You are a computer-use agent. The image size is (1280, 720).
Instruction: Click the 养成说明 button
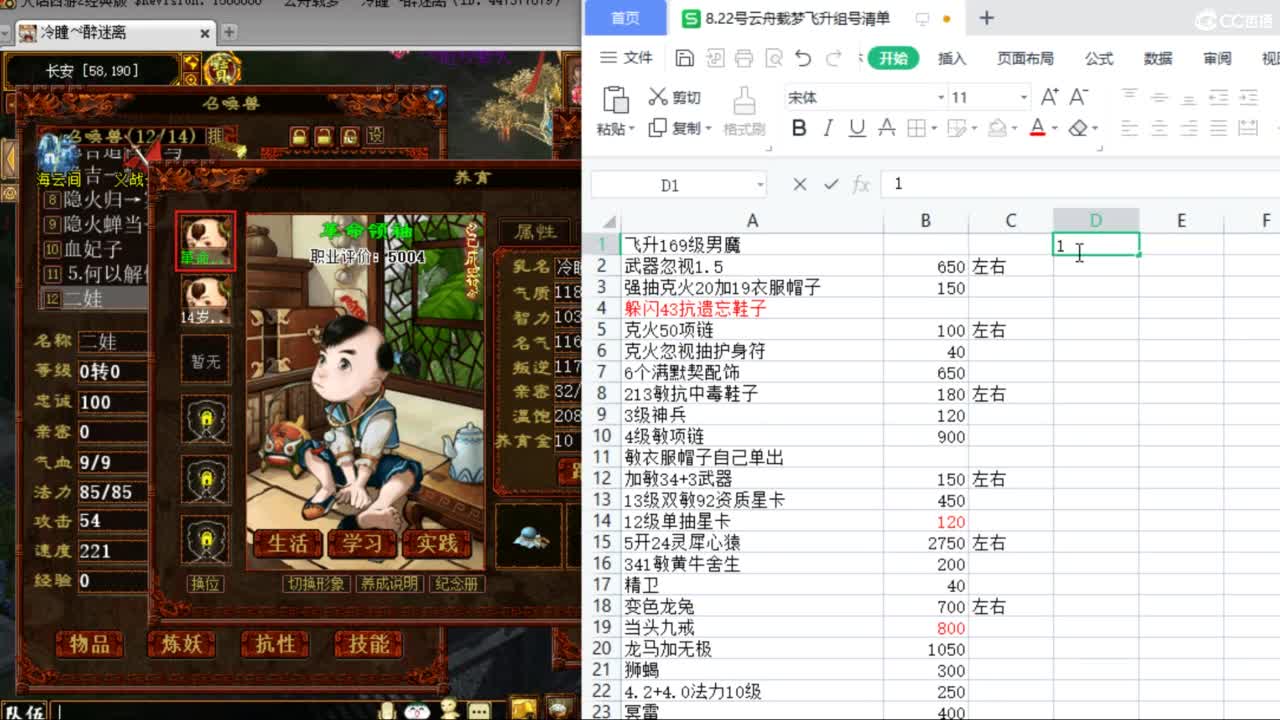(x=390, y=584)
